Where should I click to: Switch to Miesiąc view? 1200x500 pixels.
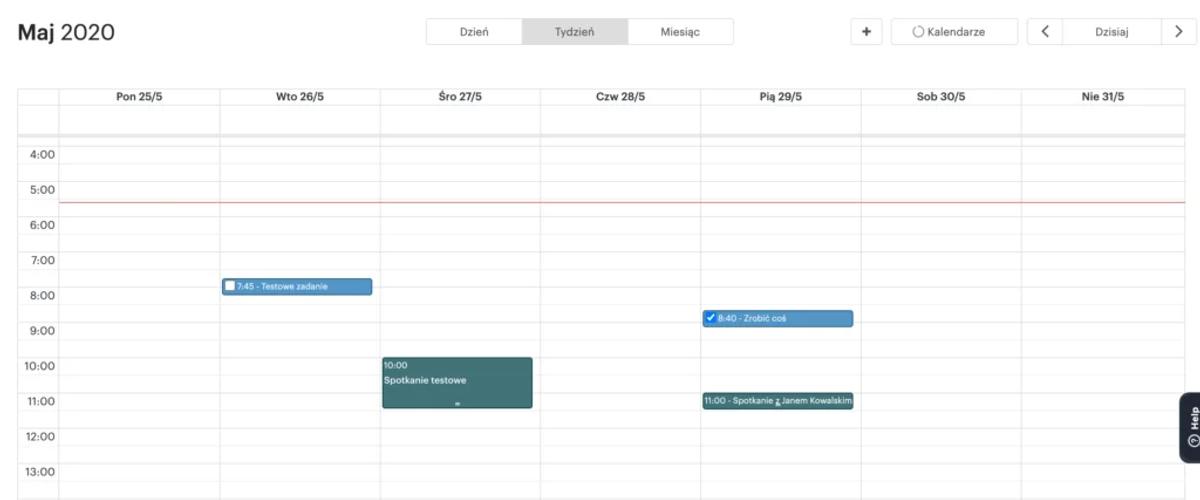tap(680, 32)
